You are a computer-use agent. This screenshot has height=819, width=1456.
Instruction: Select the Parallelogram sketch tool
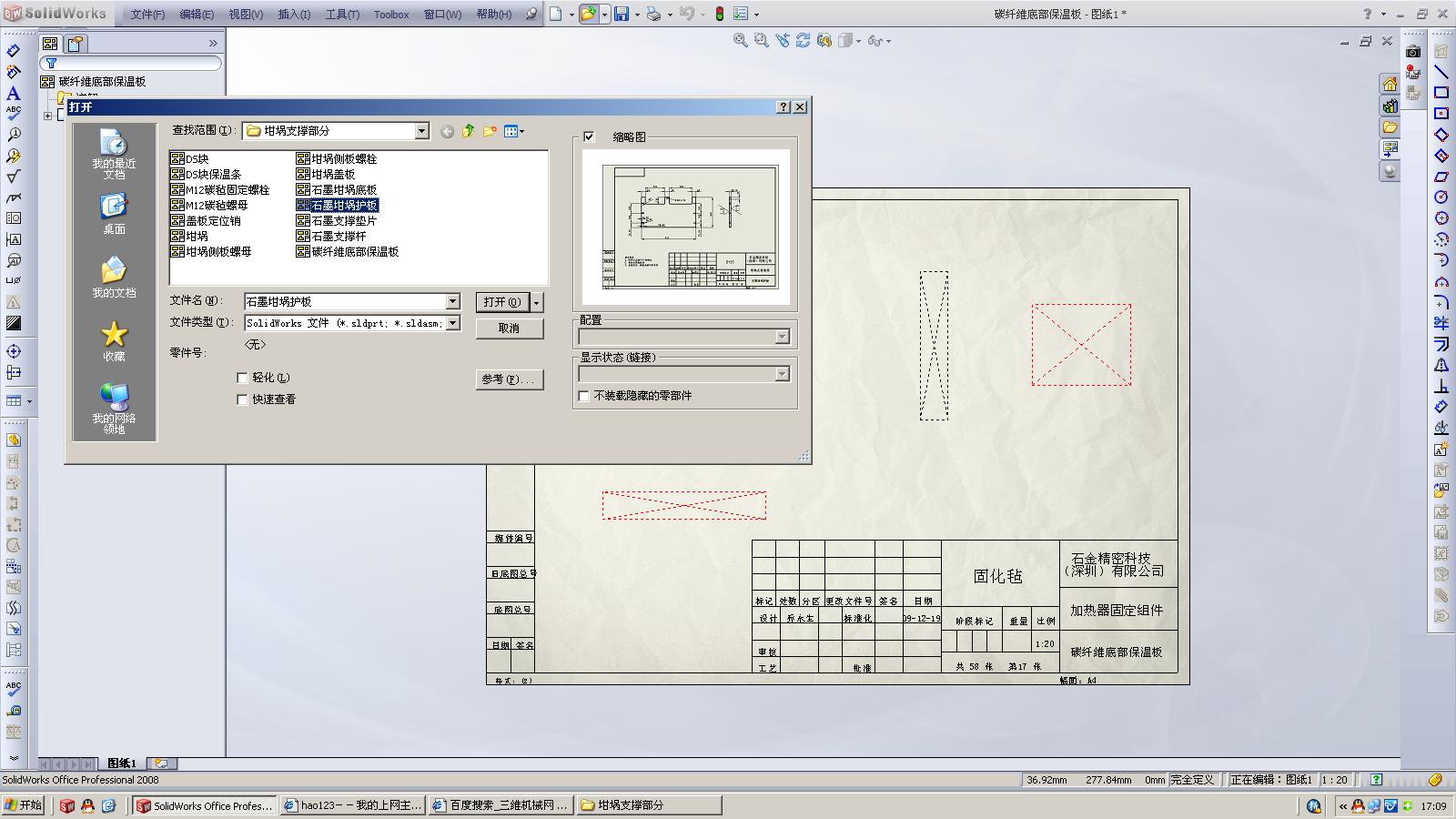tap(1441, 177)
